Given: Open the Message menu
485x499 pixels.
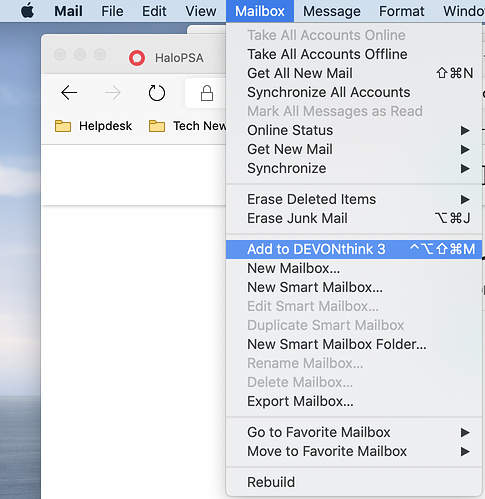Looking at the screenshot, I should [x=332, y=11].
